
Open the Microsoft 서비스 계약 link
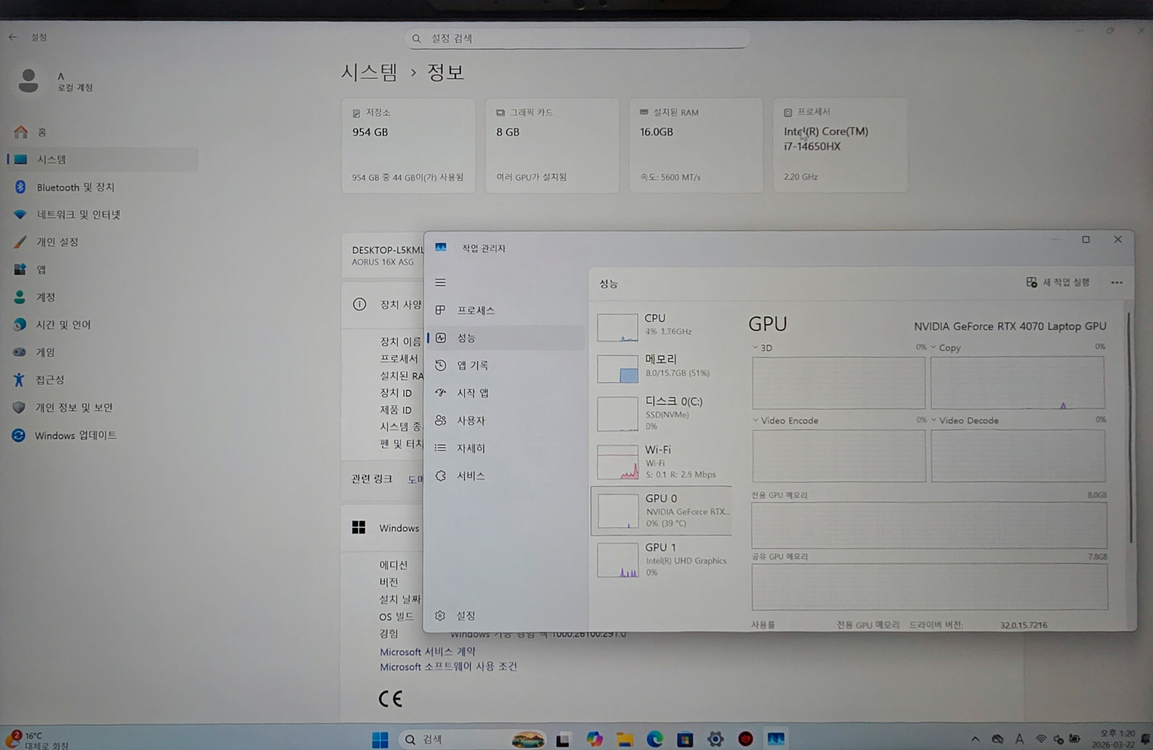[x=427, y=652]
